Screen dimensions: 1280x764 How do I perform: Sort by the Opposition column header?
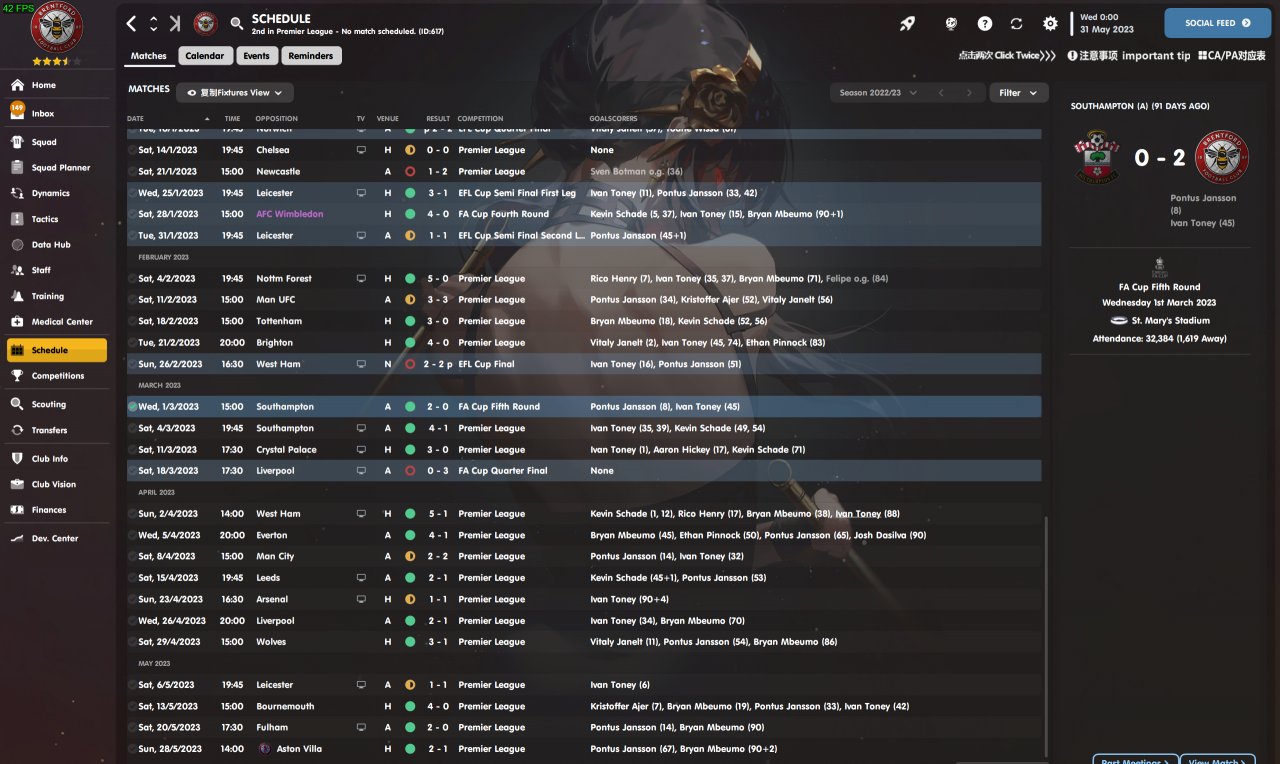pos(277,119)
